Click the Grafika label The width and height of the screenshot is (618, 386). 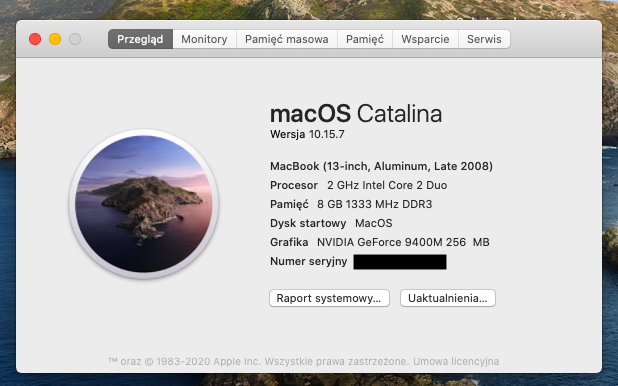(289, 242)
